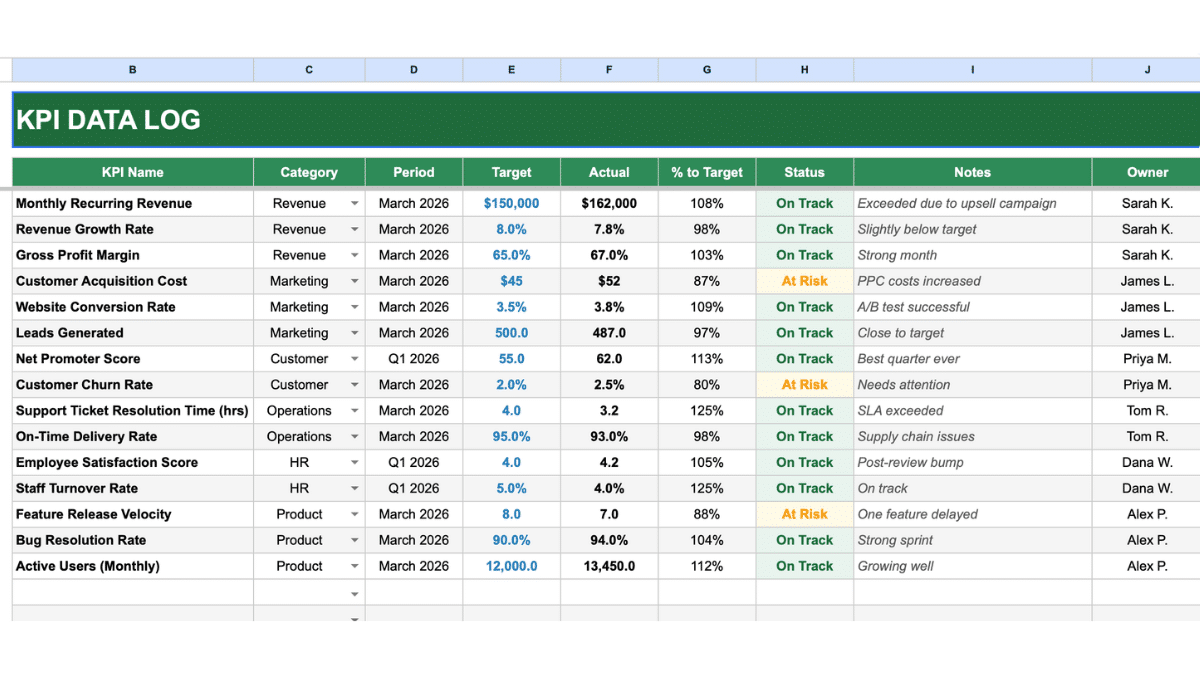Click the Actual value 13,450.0 for Active Users

[609, 566]
